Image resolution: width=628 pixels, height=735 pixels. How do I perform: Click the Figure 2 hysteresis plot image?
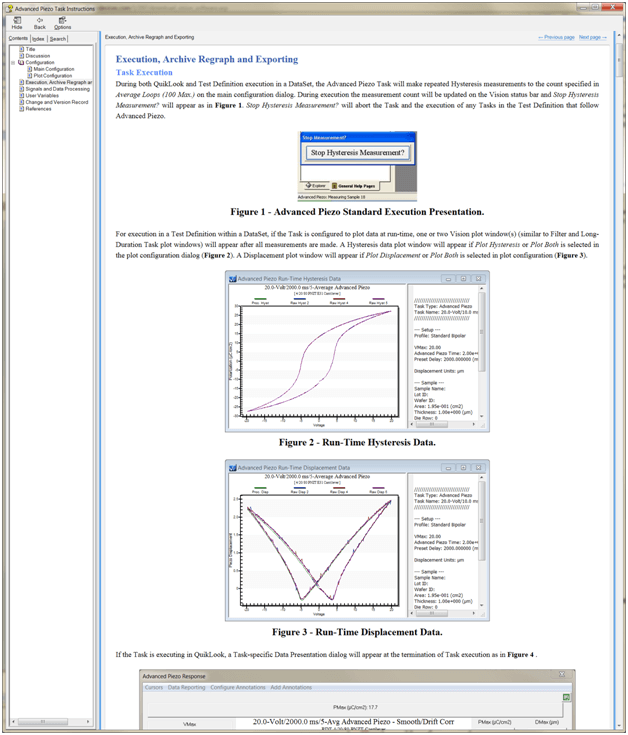pos(357,351)
